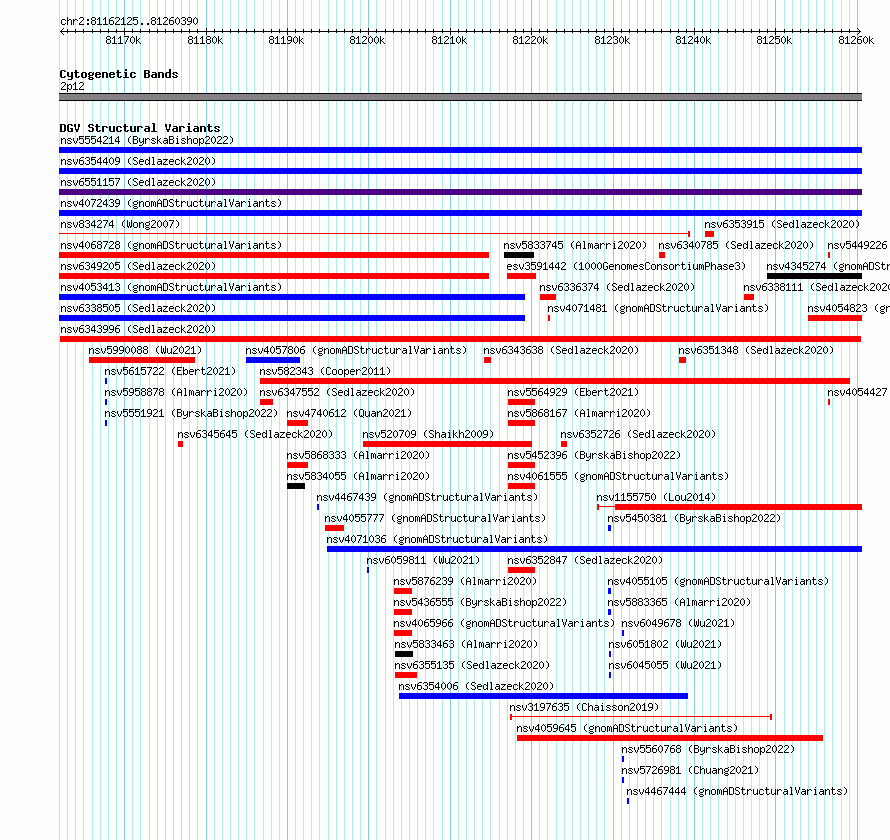890x840 pixels.
Task: Click the black nsv4345274 variant bar
Action: pyautogui.click(x=815, y=276)
